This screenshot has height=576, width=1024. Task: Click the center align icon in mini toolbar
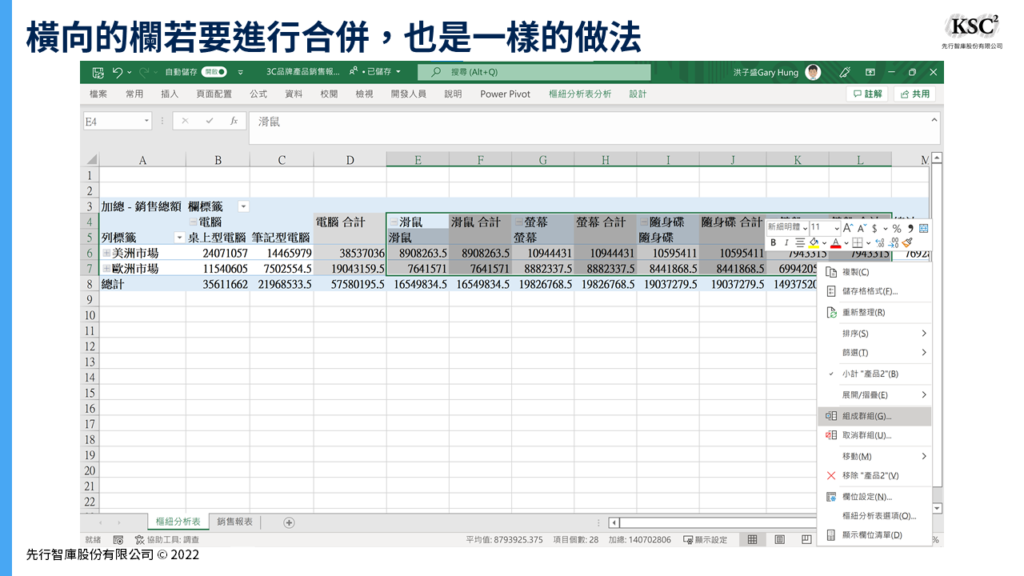coord(799,242)
